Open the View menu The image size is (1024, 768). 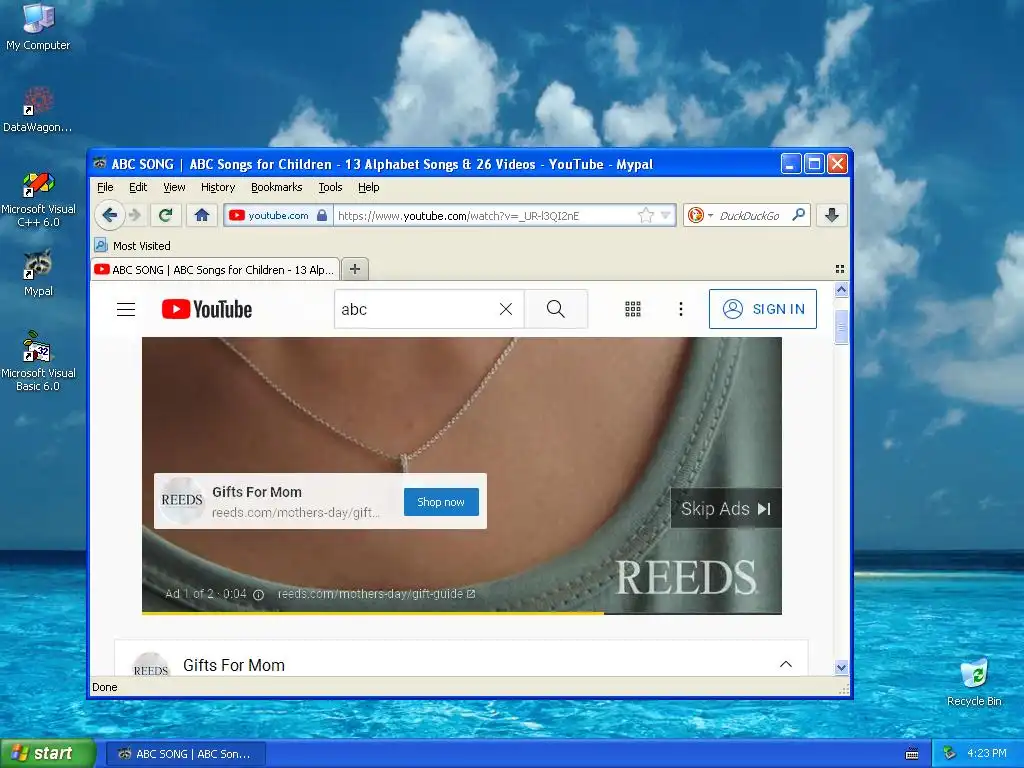tap(174, 187)
